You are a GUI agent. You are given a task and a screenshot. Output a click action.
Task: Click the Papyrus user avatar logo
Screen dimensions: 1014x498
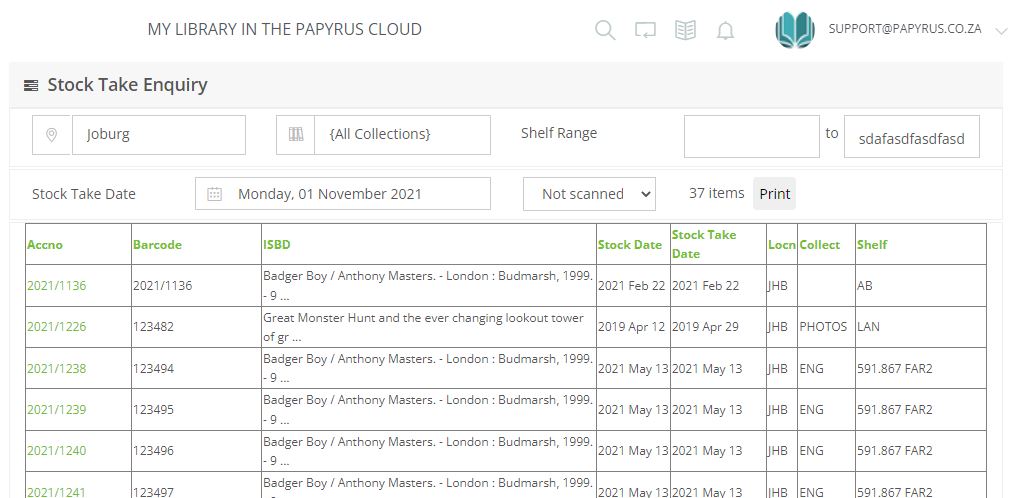pos(795,30)
